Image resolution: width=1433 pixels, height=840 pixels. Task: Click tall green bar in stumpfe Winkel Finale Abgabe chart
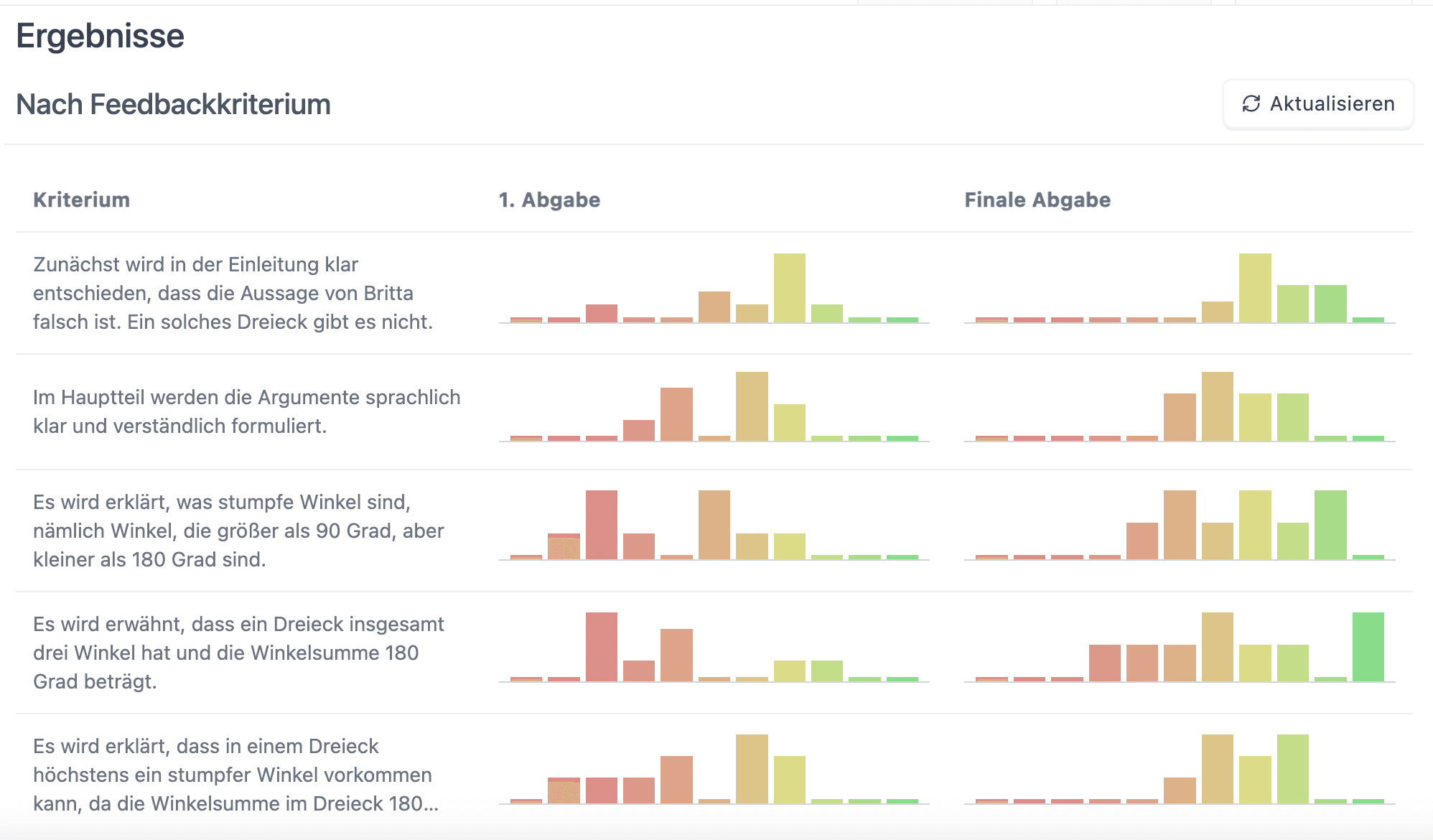pos(1330,525)
